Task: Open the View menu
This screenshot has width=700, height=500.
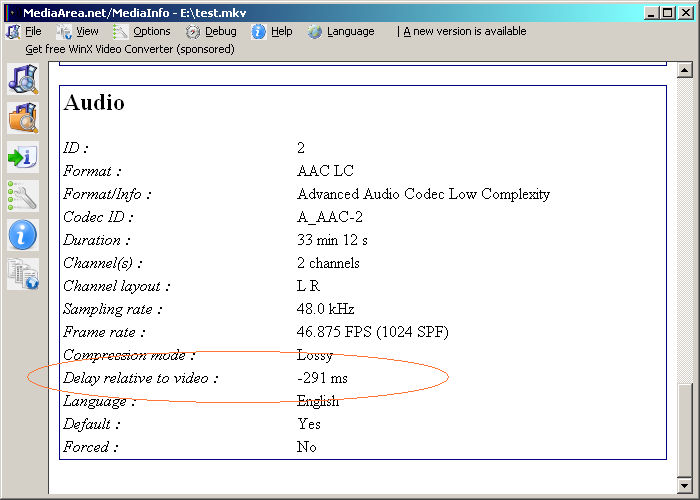Action: pyautogui.click(x=87, y=31)
